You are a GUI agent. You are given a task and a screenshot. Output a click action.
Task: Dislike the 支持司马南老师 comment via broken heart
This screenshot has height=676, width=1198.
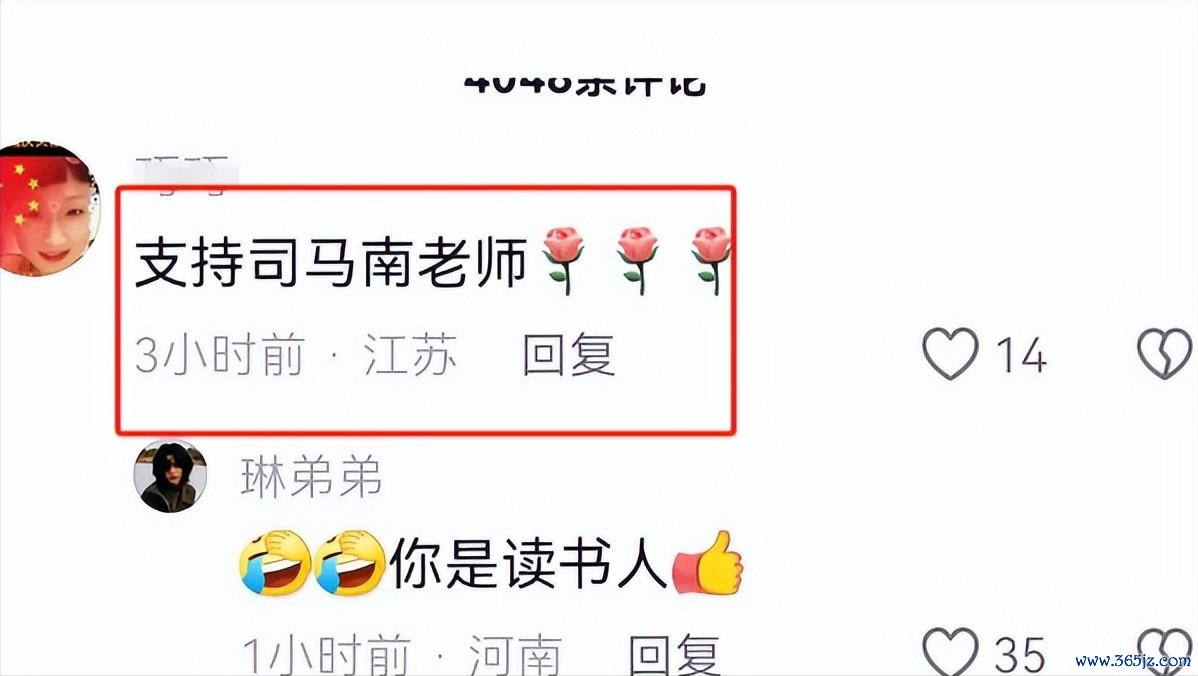coord(1164,354)
